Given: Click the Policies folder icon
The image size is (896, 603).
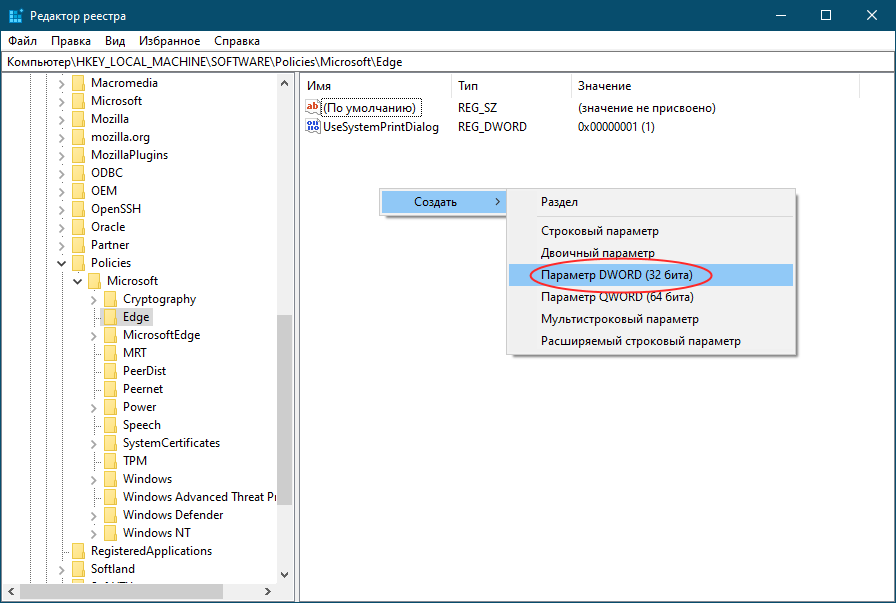Looking at the screenshot, I should click(x=79, y=263).
